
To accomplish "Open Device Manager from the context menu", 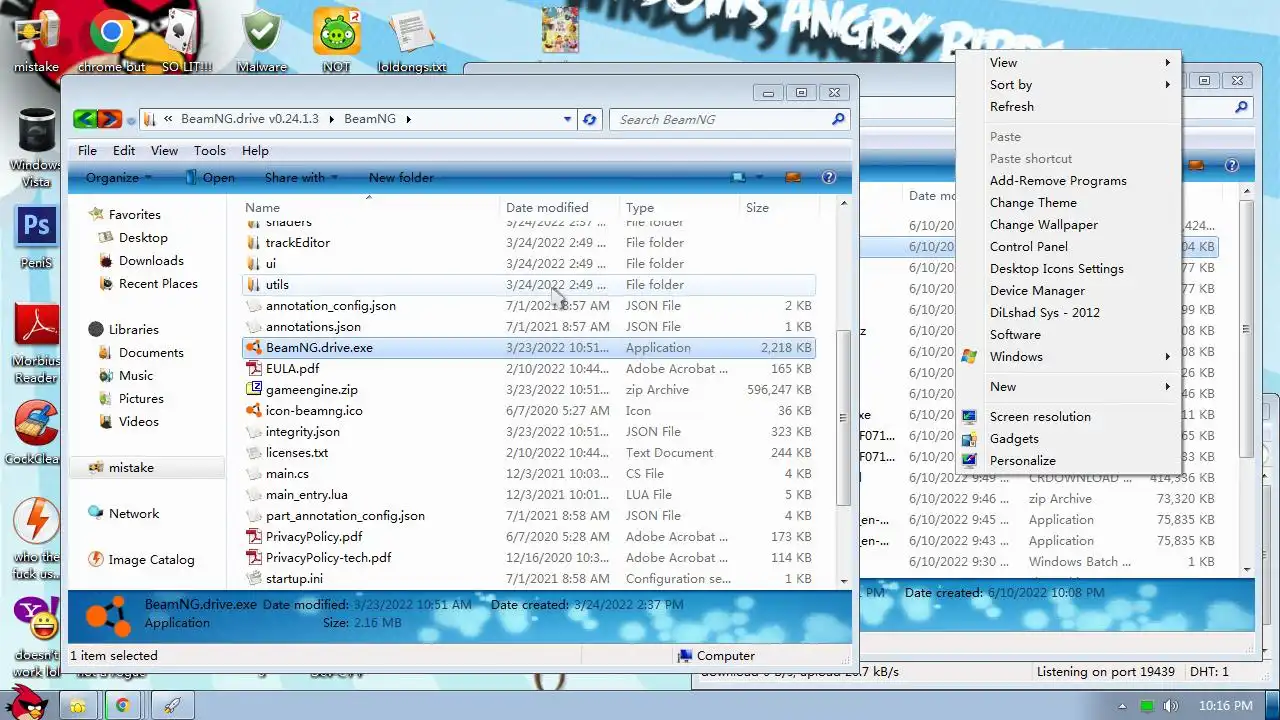I will (1068, 290).
